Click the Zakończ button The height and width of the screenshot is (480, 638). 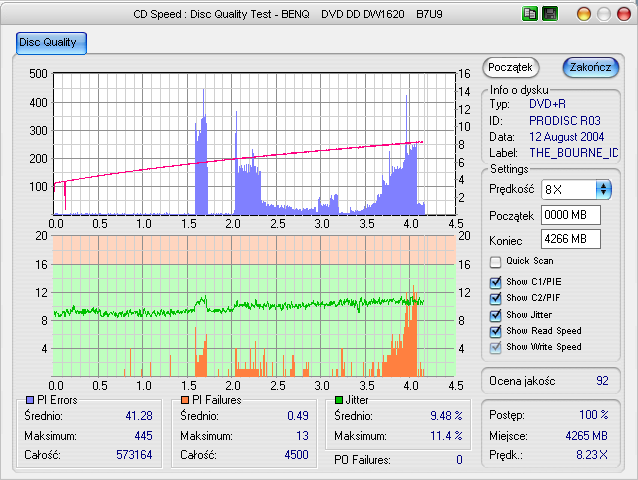coord(590,67)
